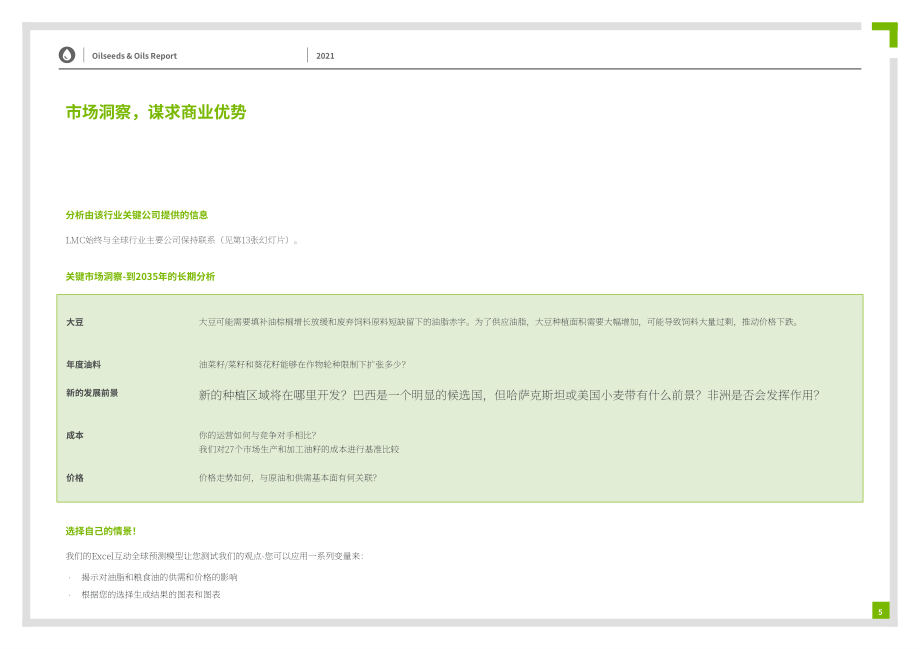Click the green page number 5 box
The image size is (920, 649).
pos(880,610)
